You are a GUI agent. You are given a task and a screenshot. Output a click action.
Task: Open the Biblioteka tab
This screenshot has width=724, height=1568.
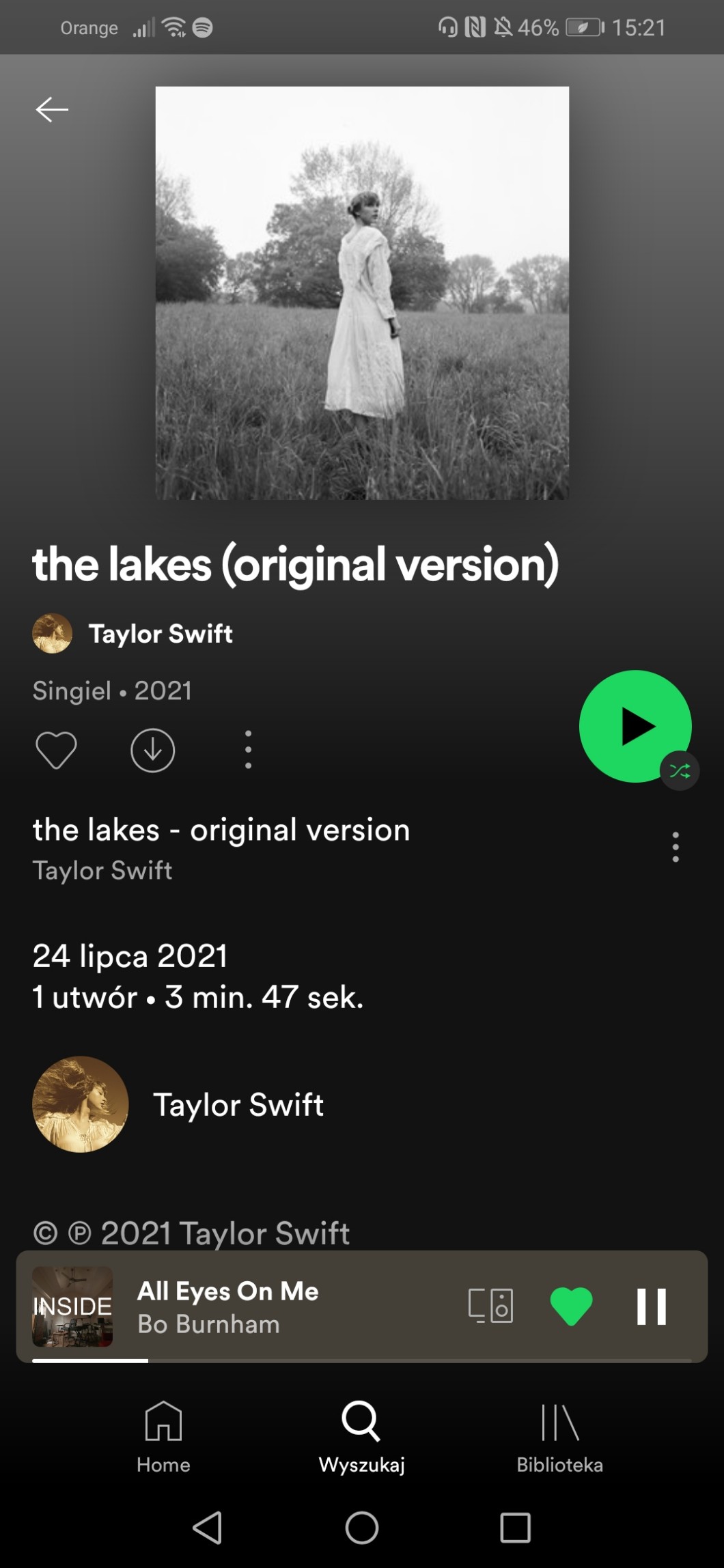[x=559, y=1434]
